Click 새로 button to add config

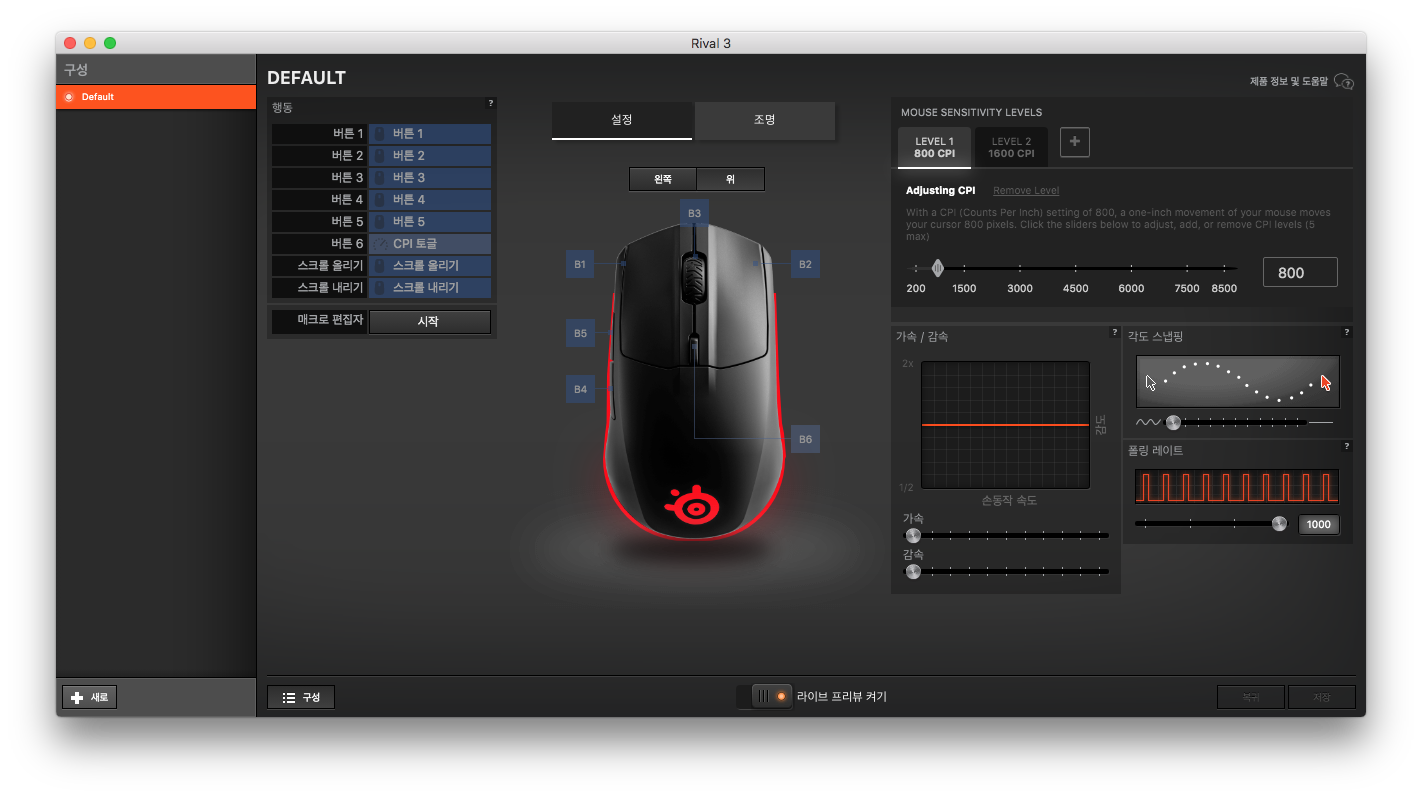coord(90,697)
